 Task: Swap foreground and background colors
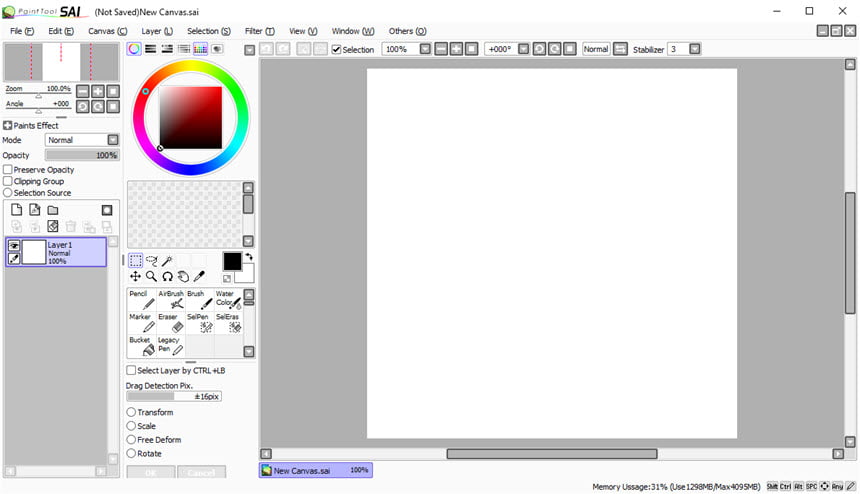249,257
